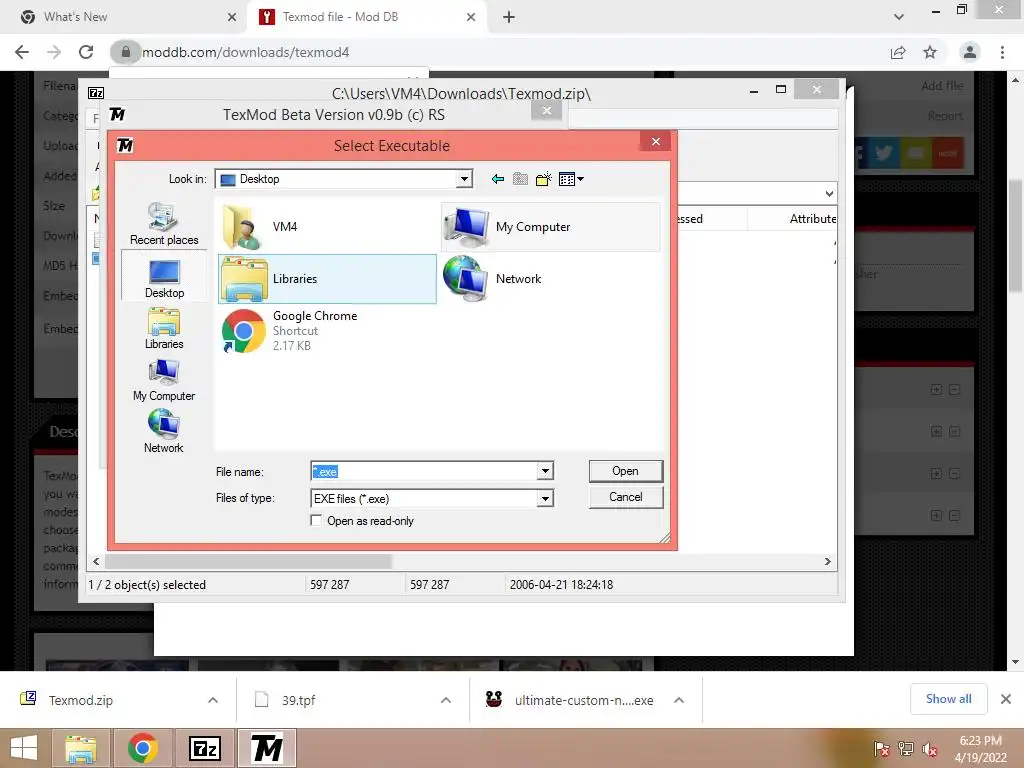Expand the File name dropdown arrow
1024x768 pixels.
point(545,471)
